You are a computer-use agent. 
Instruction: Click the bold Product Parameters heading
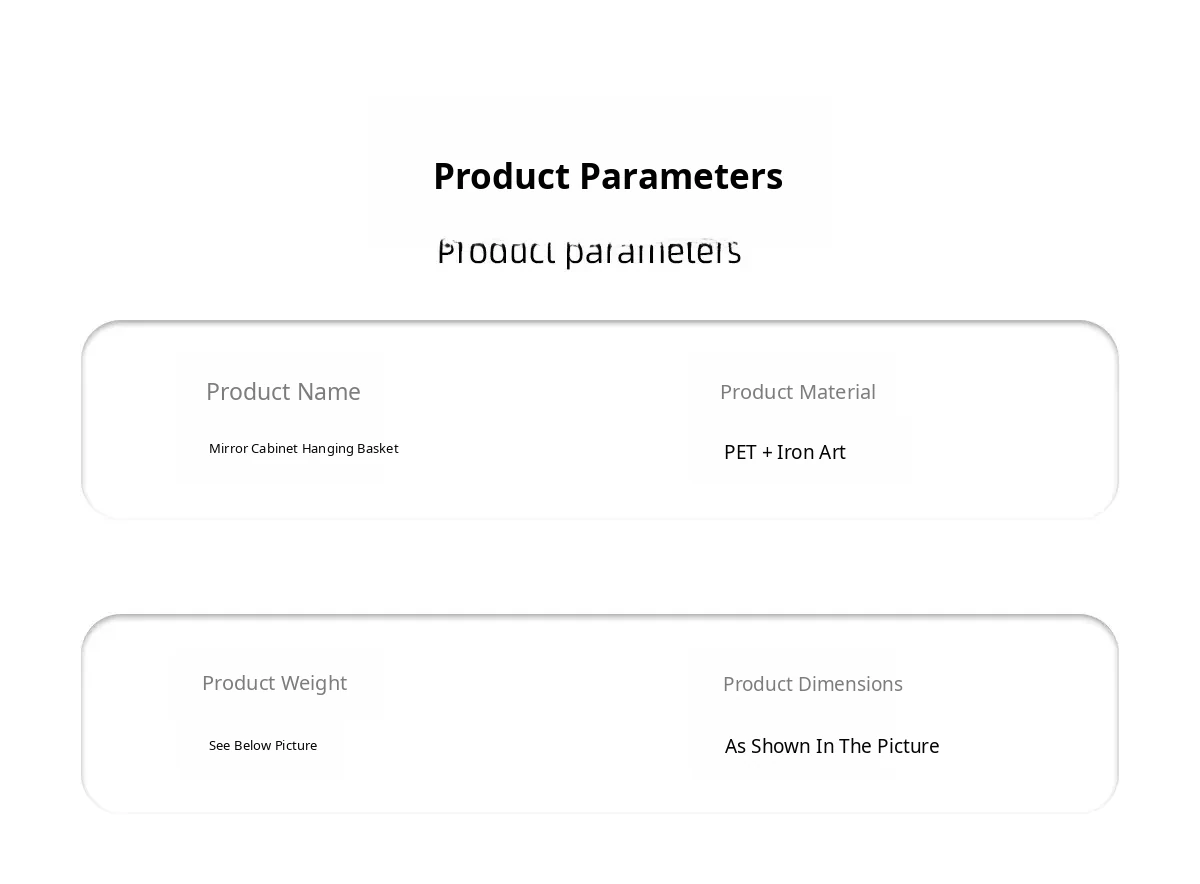(x=607, y=176)
